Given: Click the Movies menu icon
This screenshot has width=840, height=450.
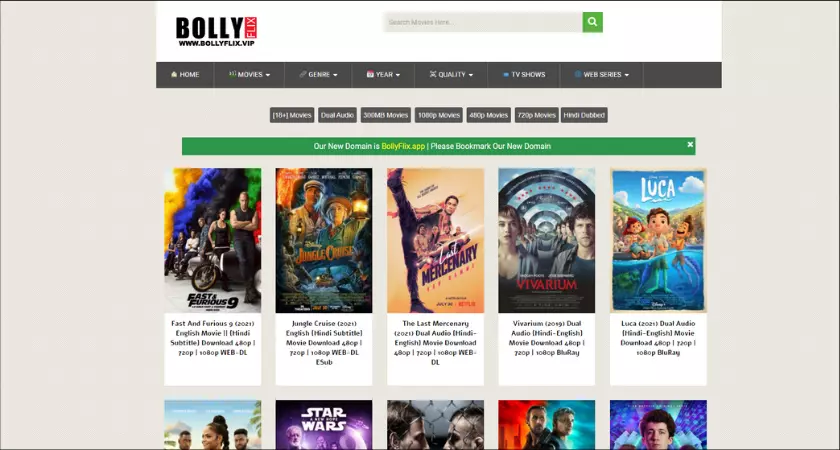Looking at the screenshot, I should tap(232, 74).
